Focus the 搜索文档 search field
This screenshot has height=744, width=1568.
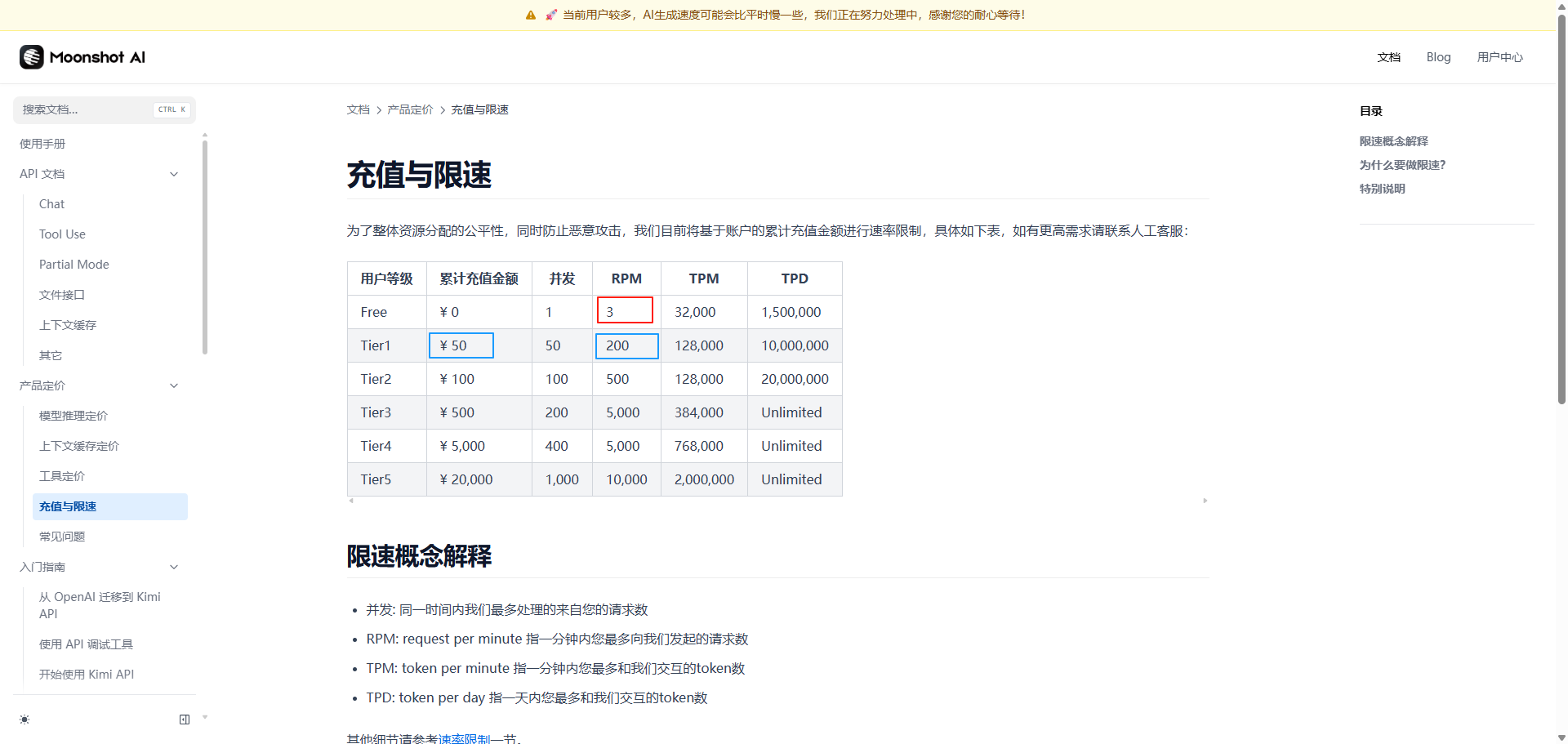pos(105,109)
